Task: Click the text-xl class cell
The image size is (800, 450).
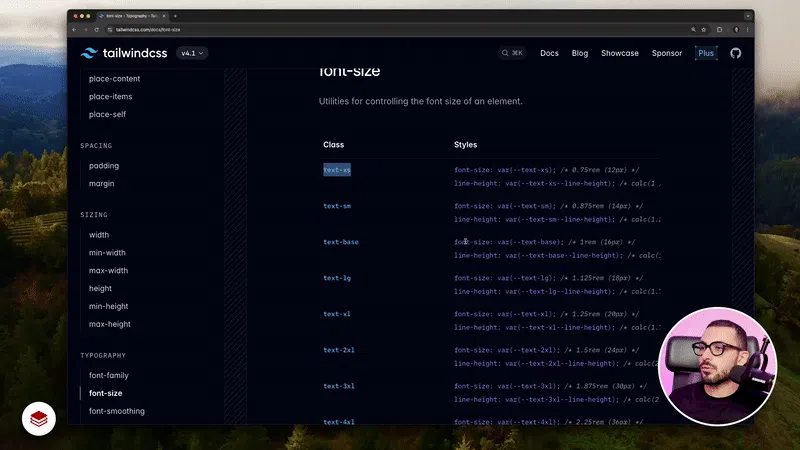Action: coord(337,314)
